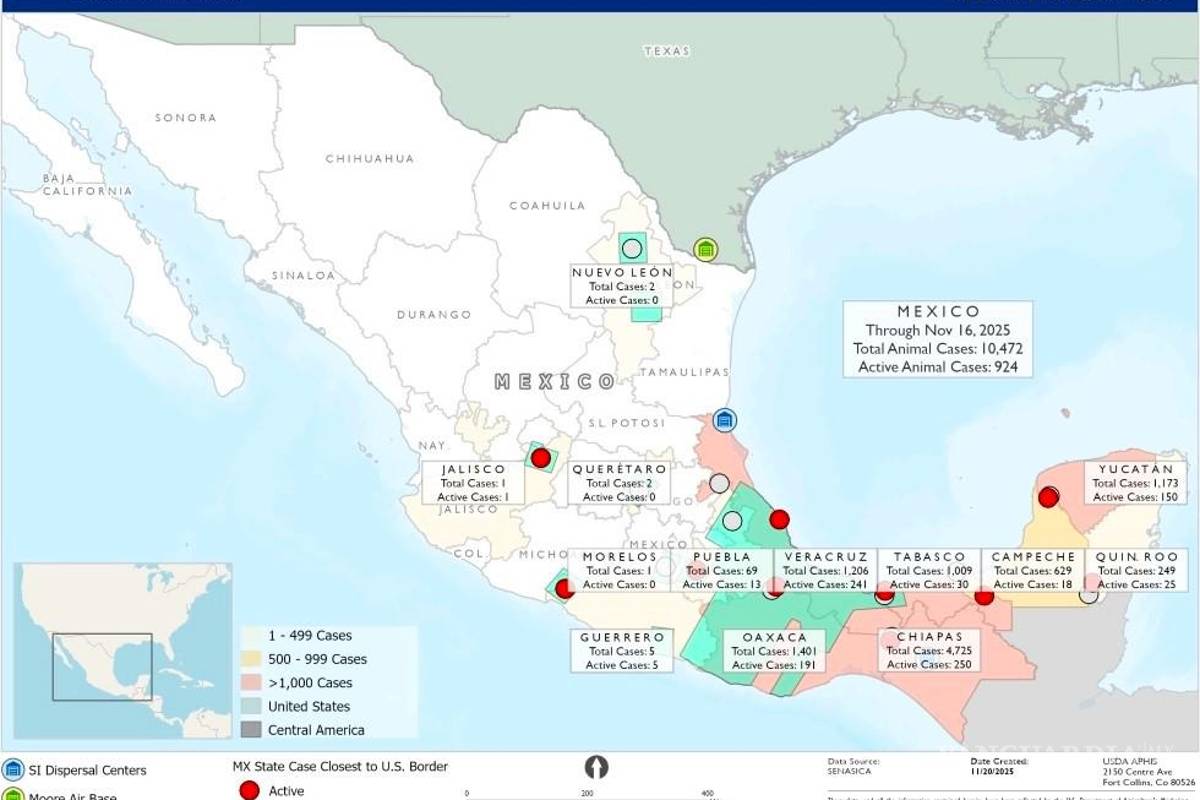Click the Chiapas total cases info box
This screenshot has height=800, width=1200.
tap(929, 648)
